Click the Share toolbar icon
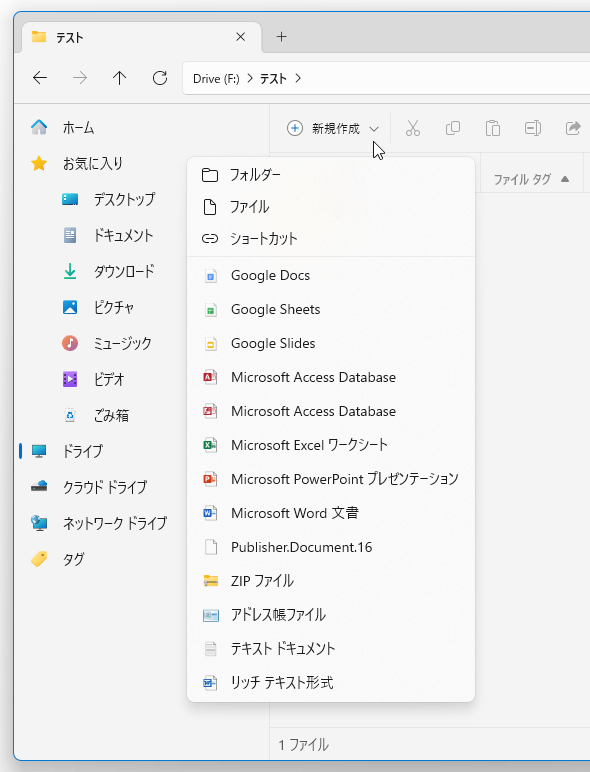 [x=573, y=129]
